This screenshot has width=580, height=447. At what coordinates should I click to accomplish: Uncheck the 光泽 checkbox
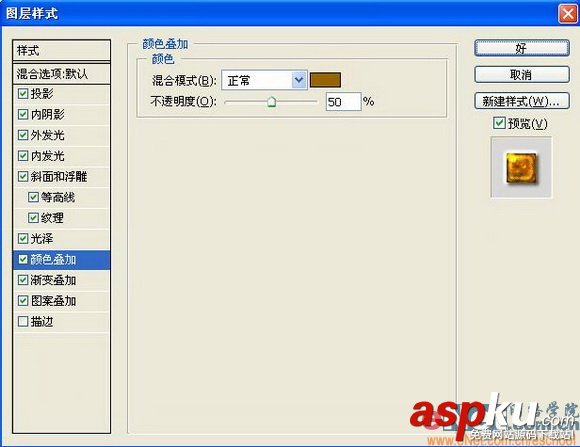(x=23, y=239)
